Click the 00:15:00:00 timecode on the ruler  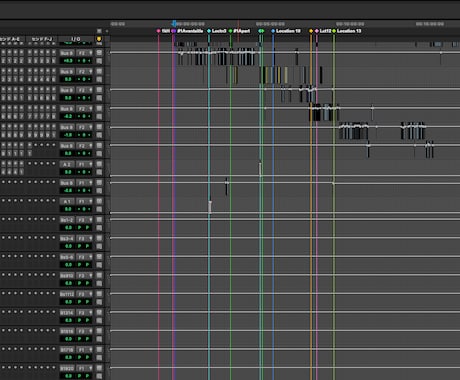(x=430, y=24)
